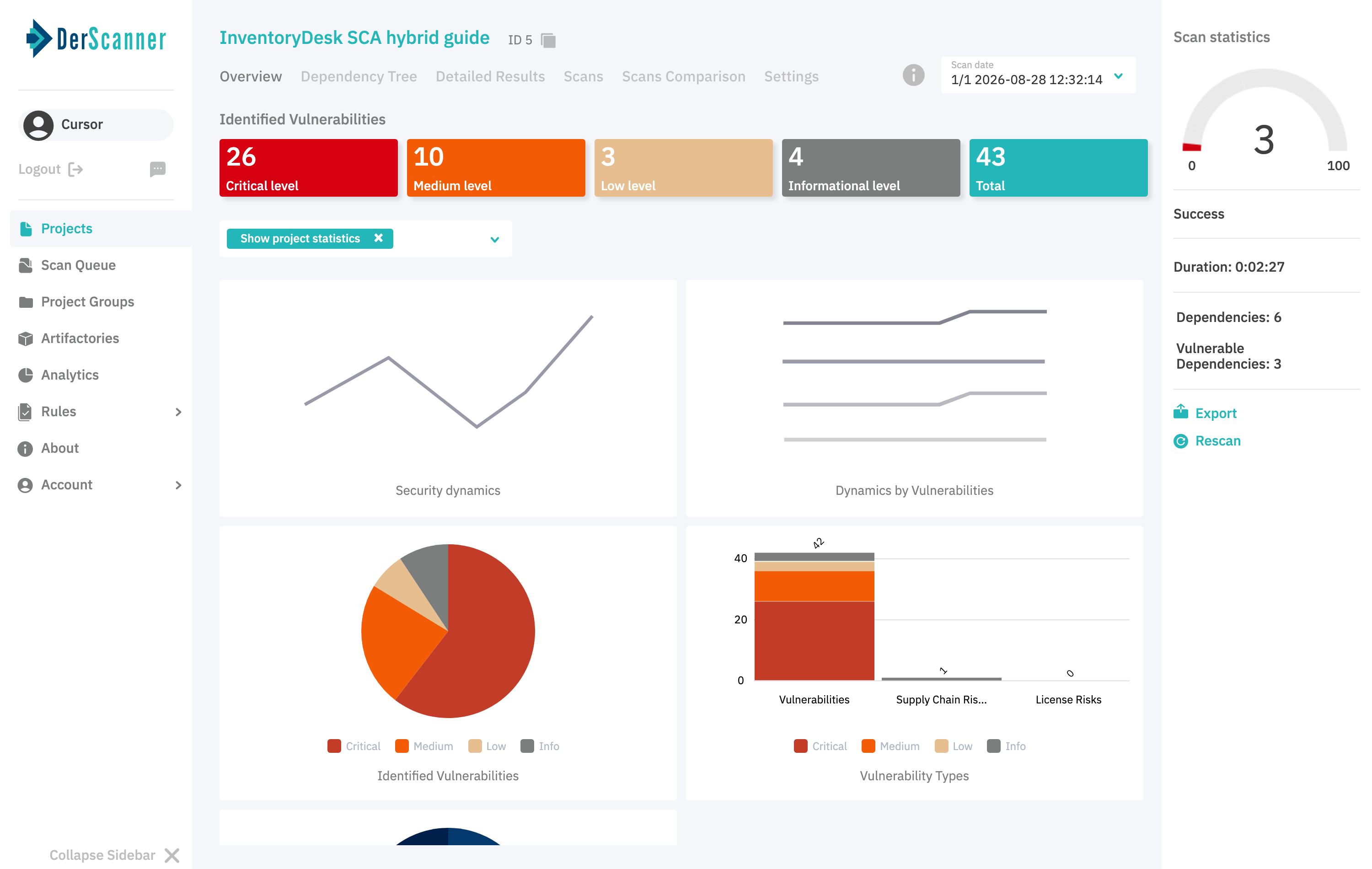
Task: Click the Rescan circular arrow icon
Action: click(x=1180, y=441)
